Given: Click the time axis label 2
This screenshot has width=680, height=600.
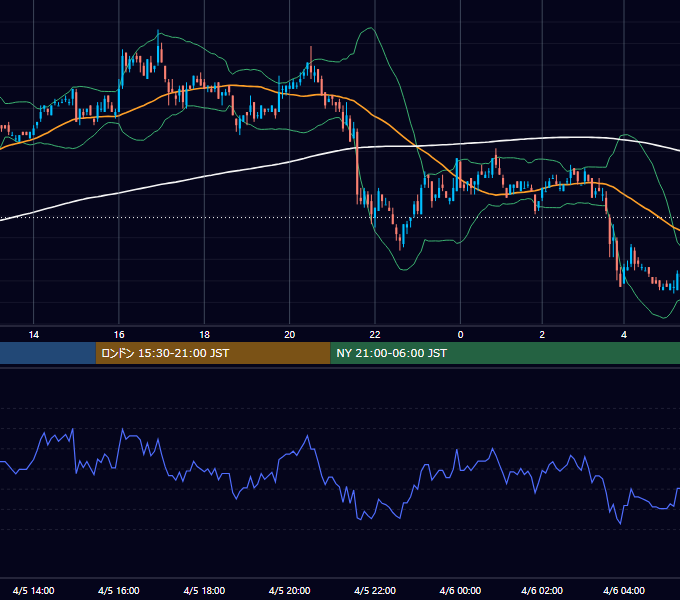Looking at the screenshot, I should click(542, 335).
